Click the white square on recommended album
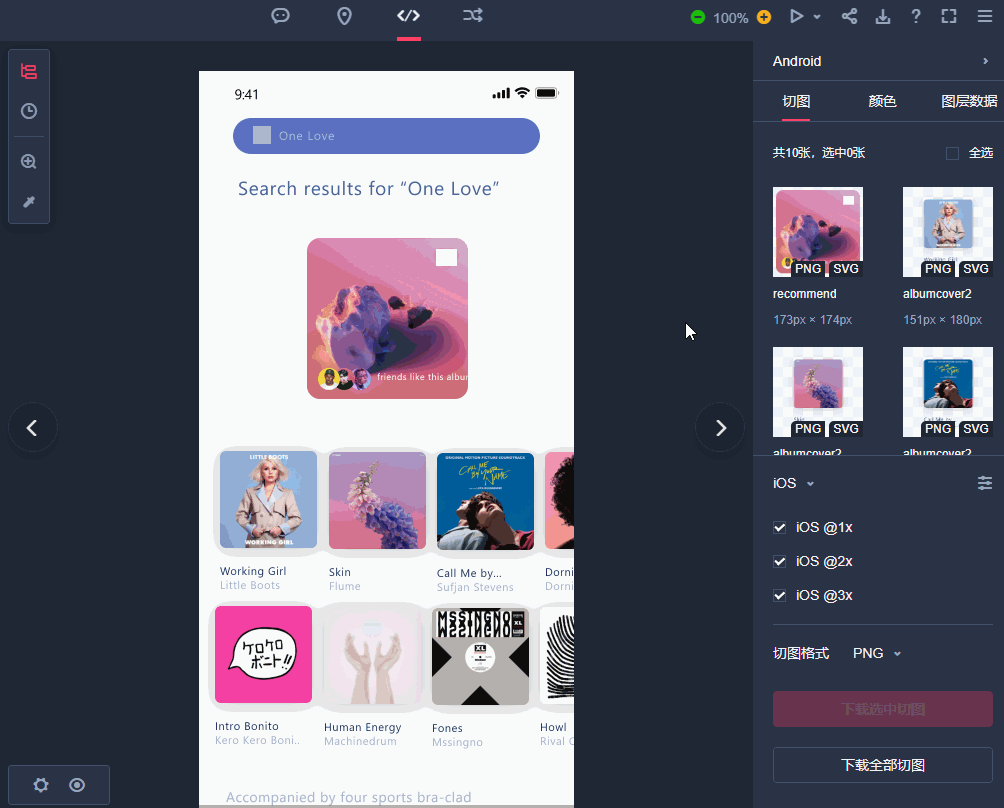This screenshot has width=1004, height=808. point(446,257)
